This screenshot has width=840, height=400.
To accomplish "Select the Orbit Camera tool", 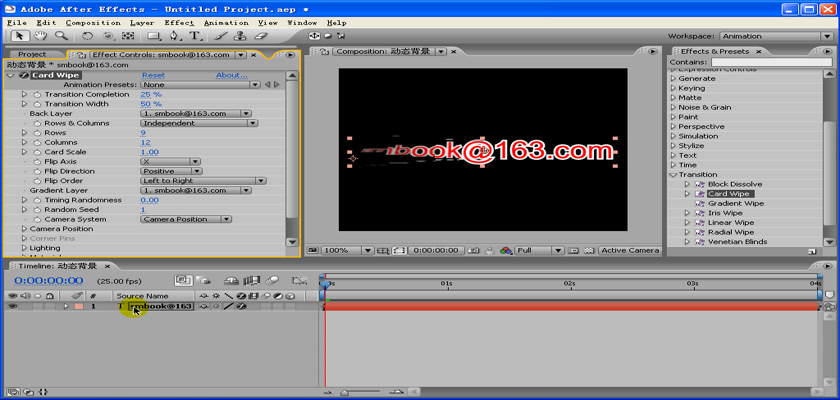I will [x=108, y=36].
